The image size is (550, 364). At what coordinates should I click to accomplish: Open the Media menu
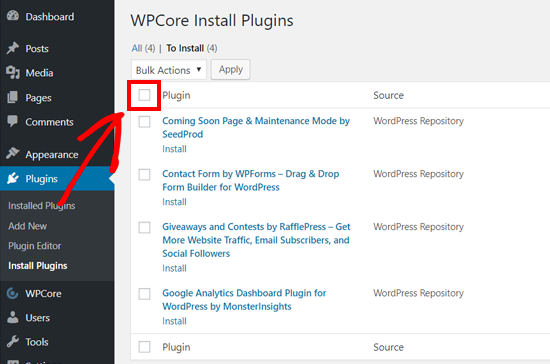pyautogui.click(x=39, y=73)
